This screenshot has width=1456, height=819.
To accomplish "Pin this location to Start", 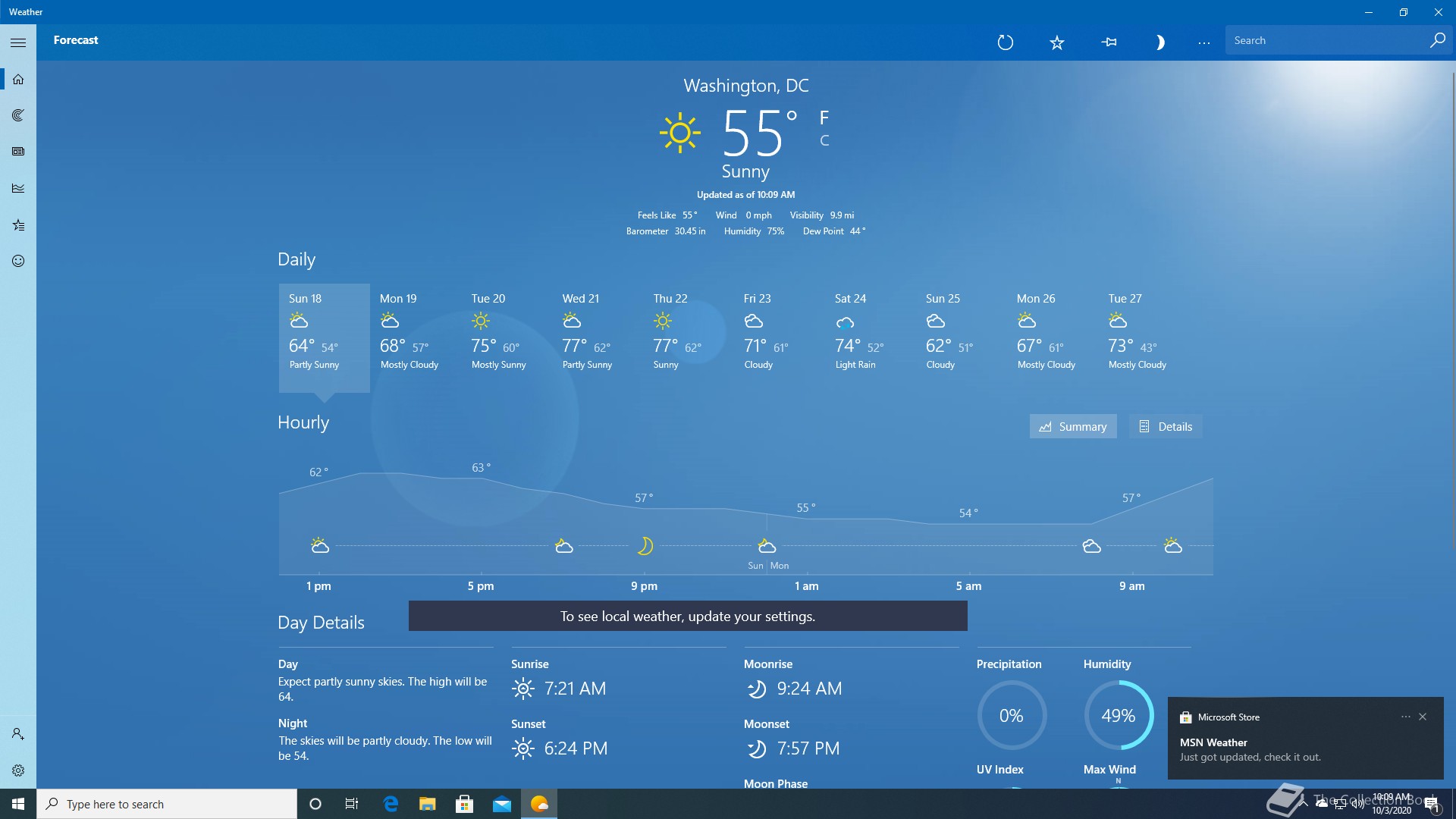I will pyautogui.click(x=1109, y=42).
